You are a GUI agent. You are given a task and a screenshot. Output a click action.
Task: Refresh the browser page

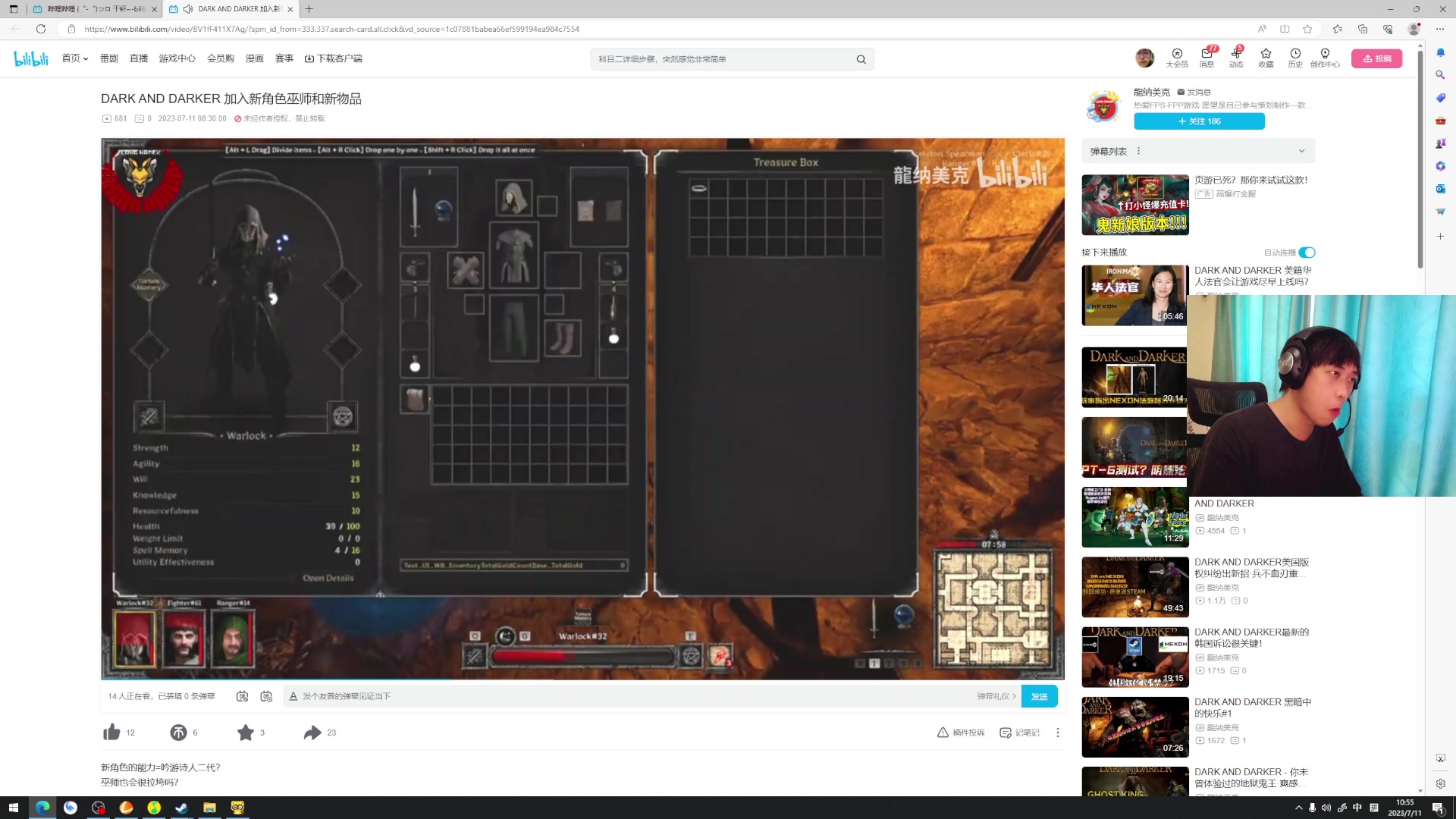pyautogui.click(x=41, y=29)
